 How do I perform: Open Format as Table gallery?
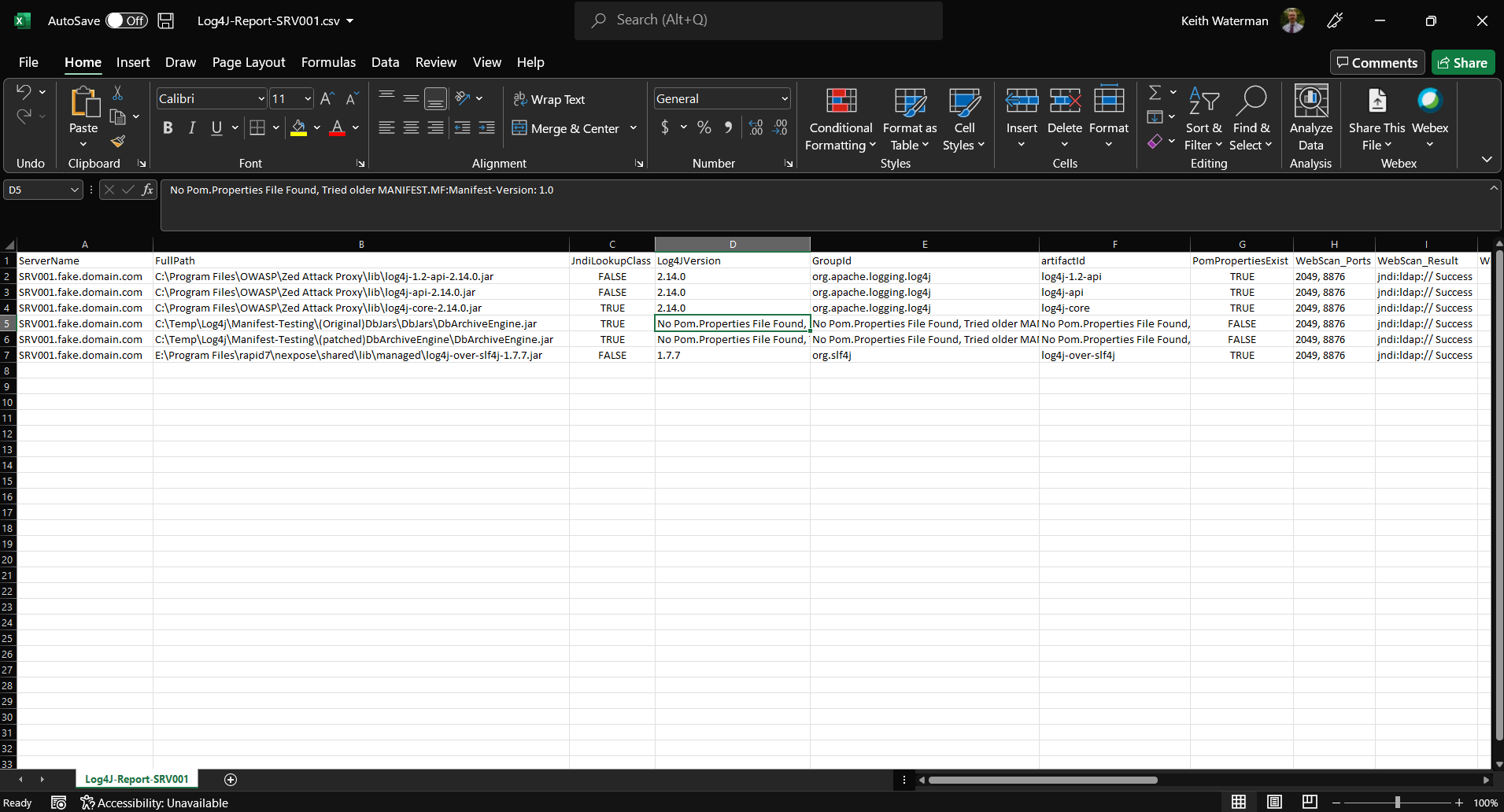point(910,119)
